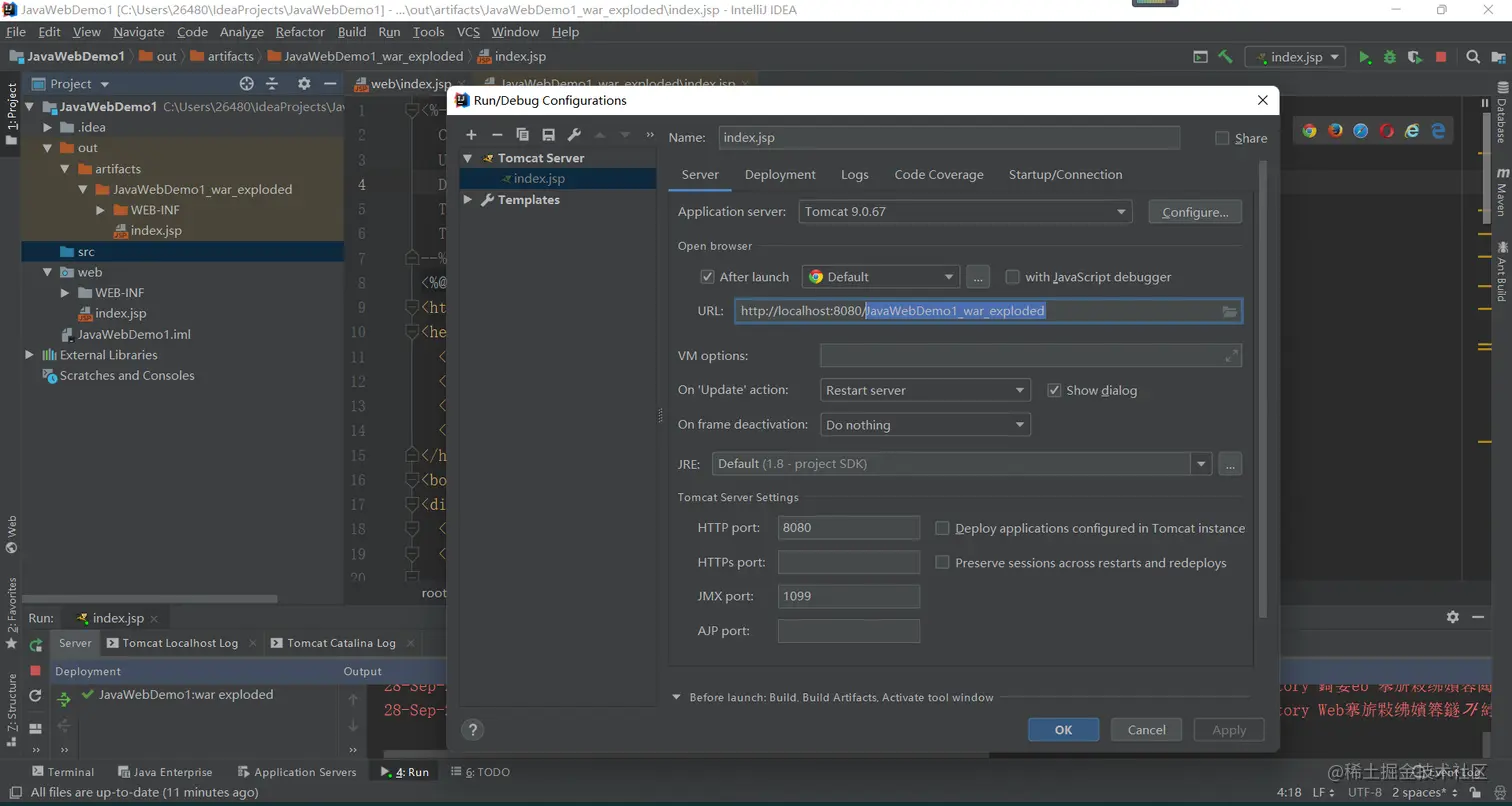Switch to the Deployment tab
Viewport: 1512px width, 806px height.
coord(780,174)
